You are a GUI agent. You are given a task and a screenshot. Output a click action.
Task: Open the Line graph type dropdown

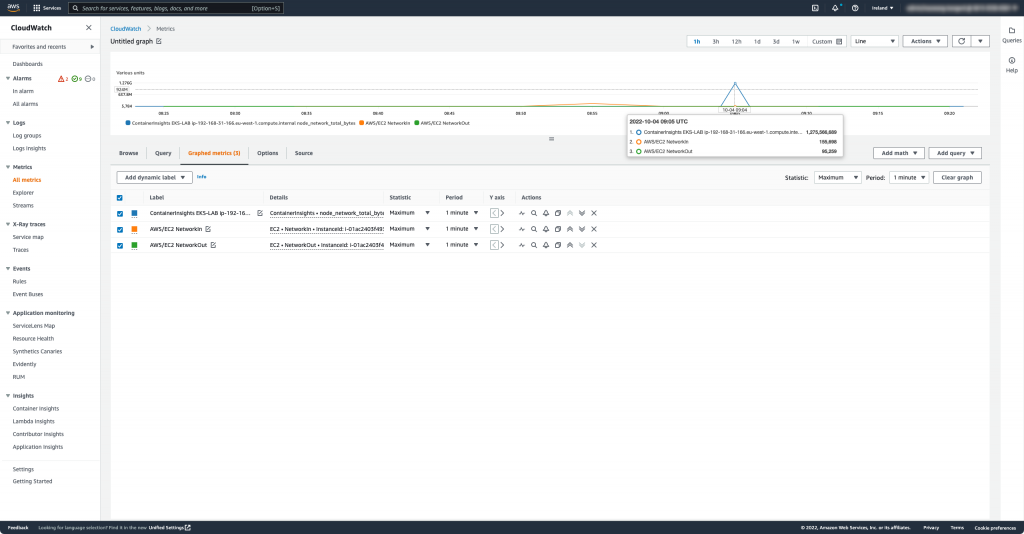pyautogui.click(x=874, y=41)
